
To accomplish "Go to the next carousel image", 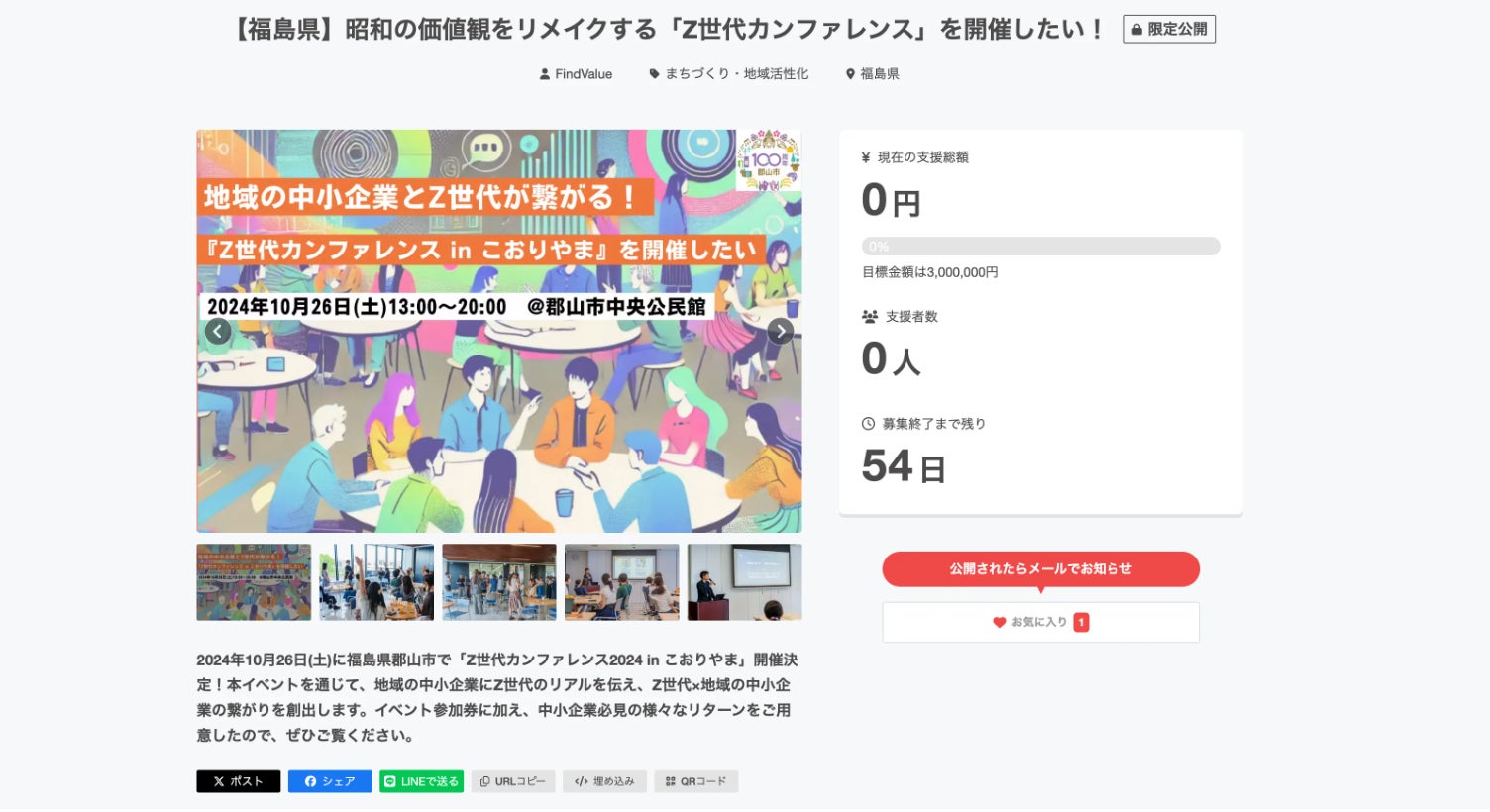I will [781, 332].
